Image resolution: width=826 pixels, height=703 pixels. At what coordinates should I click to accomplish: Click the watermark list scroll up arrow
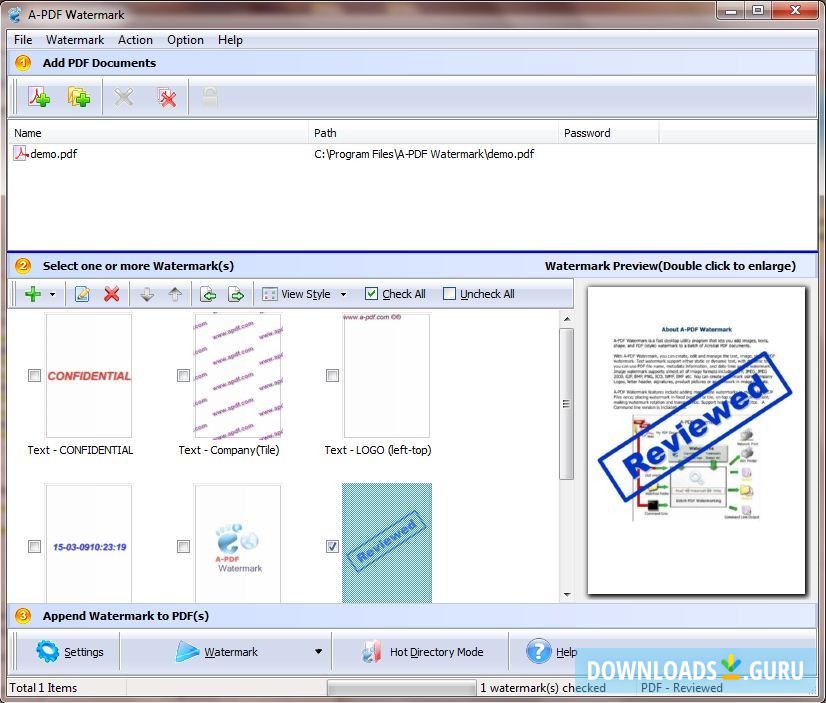point(567,319)
